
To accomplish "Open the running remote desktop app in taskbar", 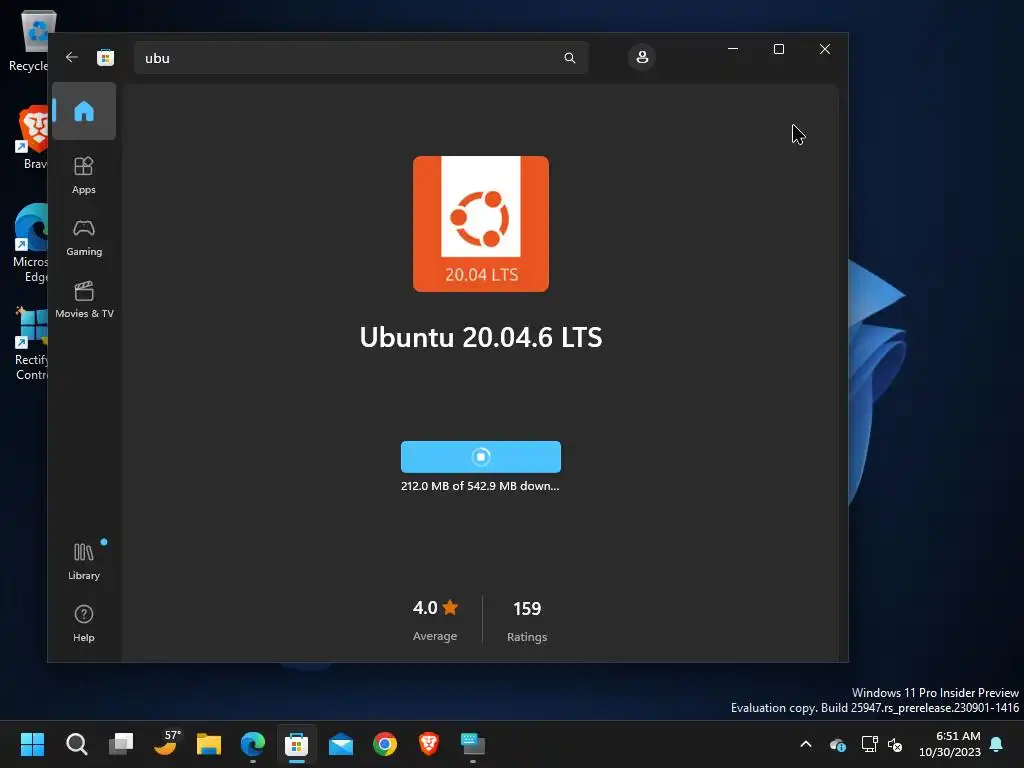I will coord(473,744).
